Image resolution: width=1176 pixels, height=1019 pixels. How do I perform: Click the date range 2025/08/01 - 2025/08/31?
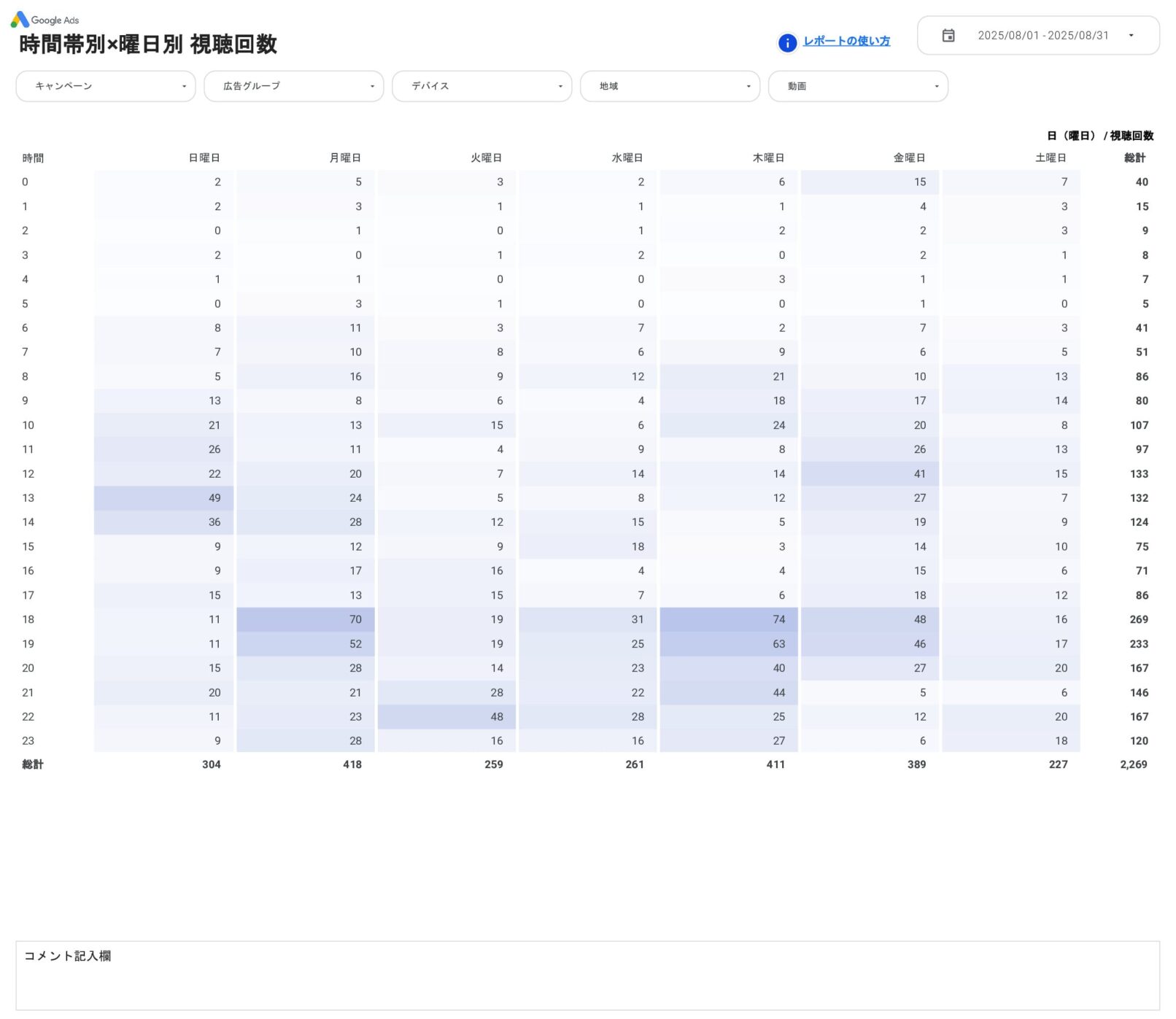click(x=1043, y=34)
